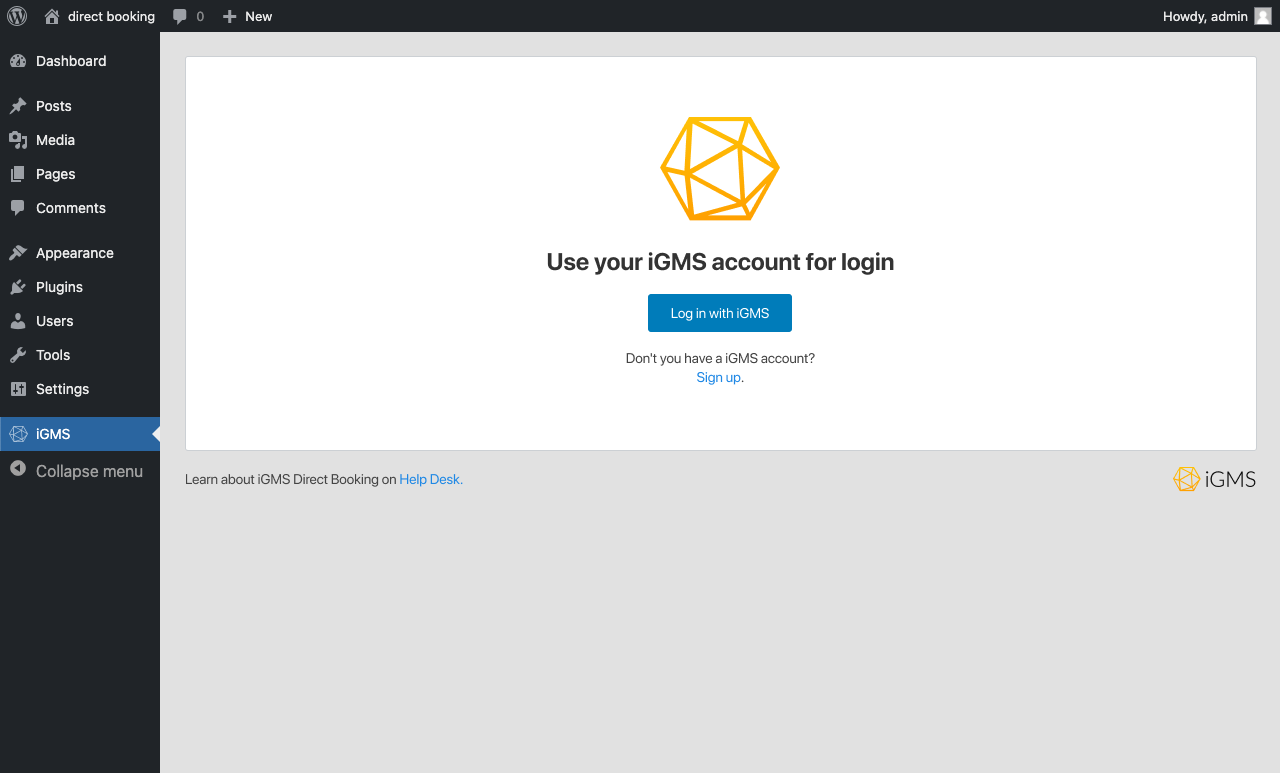Click the Pages icon in sidebar
The image size is (1280, 773).
point(18,174)
